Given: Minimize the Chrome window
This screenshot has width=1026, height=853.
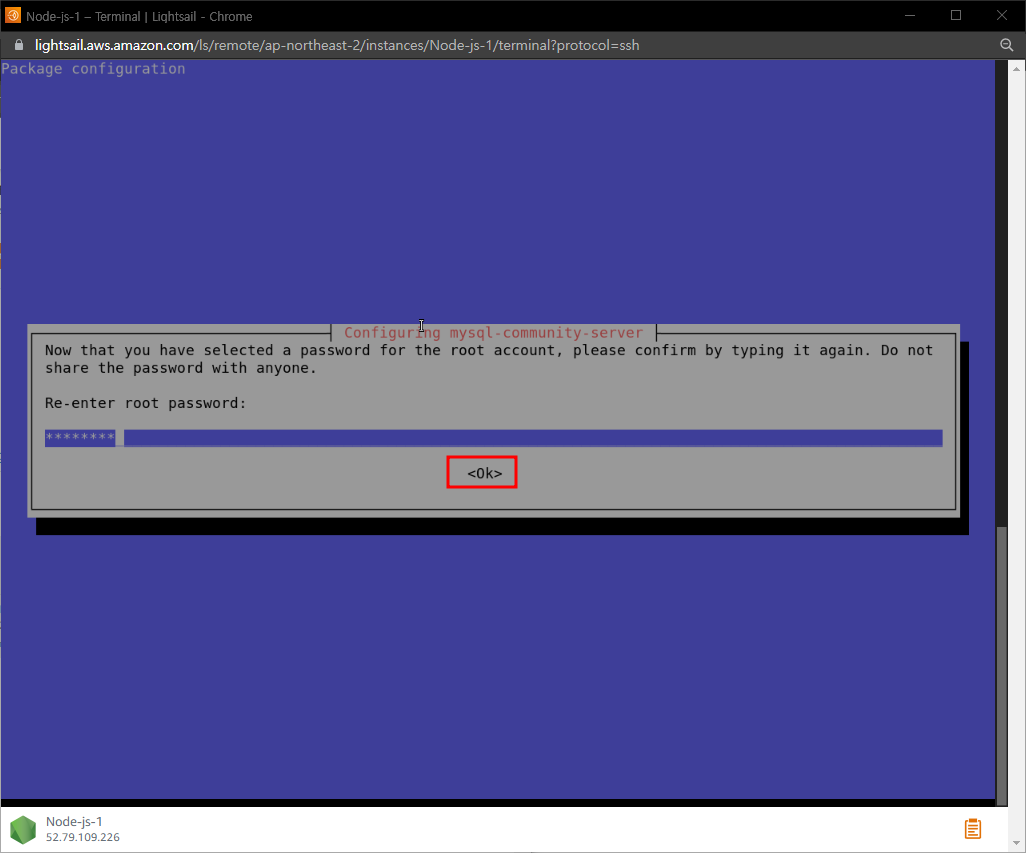Looking at the screenshot, I should (910, 15).
